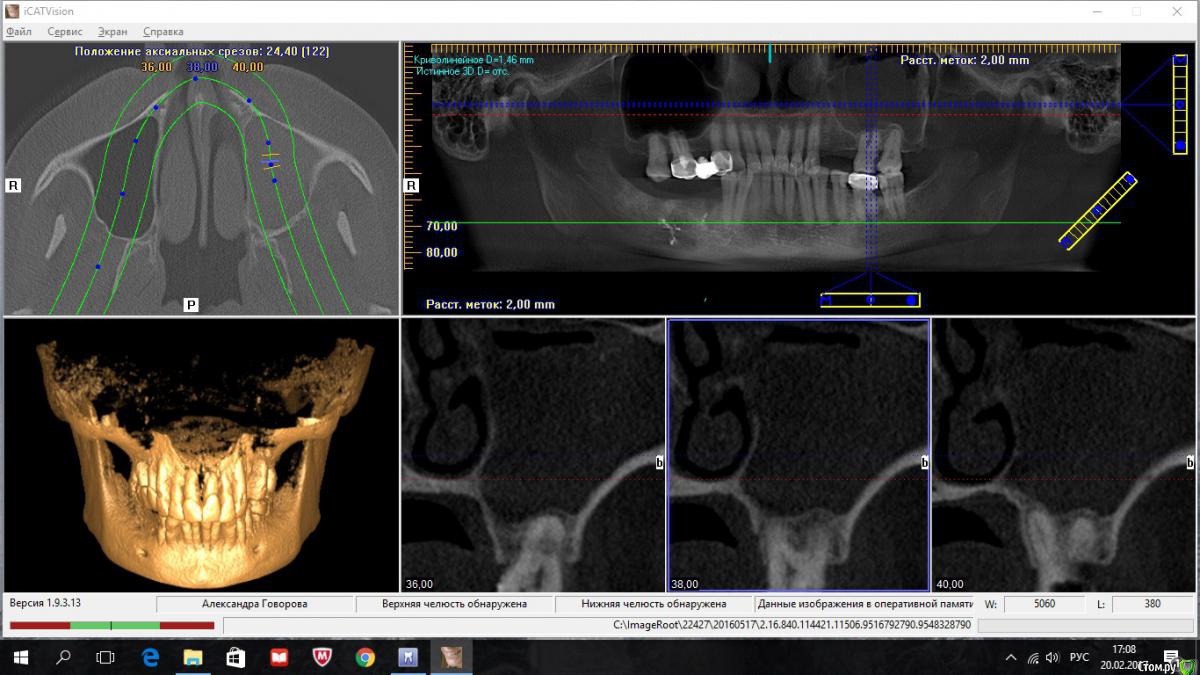This screenshot has height=675, width=1200.
Task: Click the diagonal yellow ladder tilt widget
Action: (x=1098, y=211)
